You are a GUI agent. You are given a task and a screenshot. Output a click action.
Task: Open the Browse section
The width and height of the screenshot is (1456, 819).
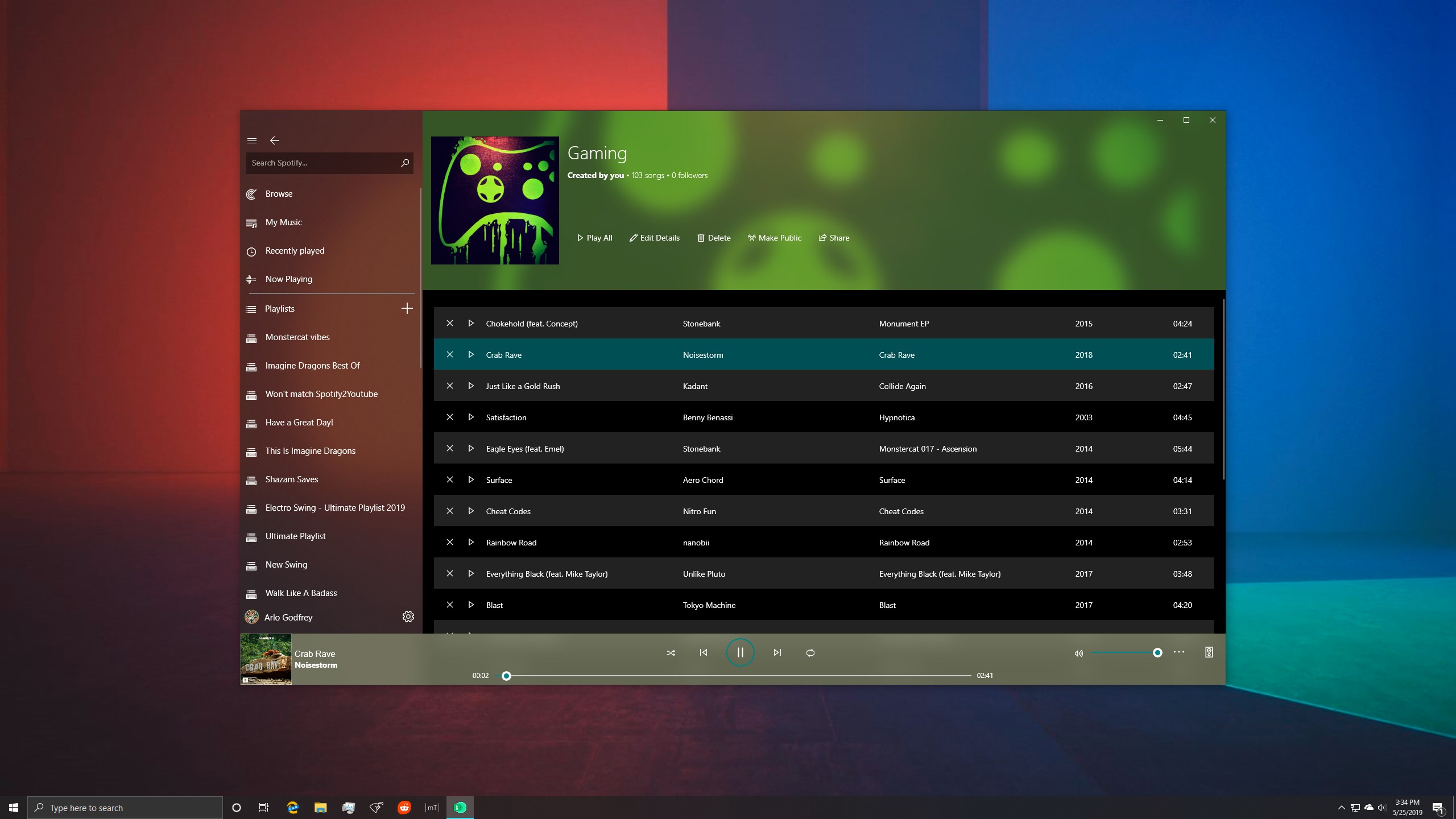pos(279,194)
